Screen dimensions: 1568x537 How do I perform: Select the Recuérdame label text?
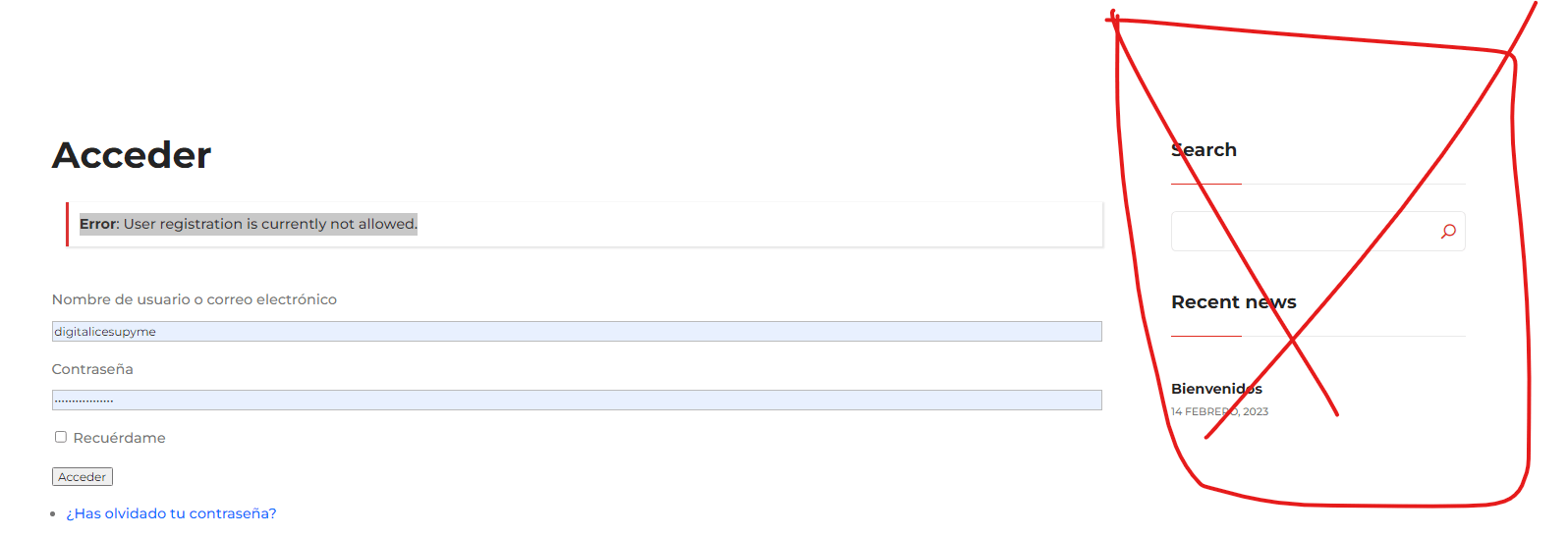[x=119, y=438]
